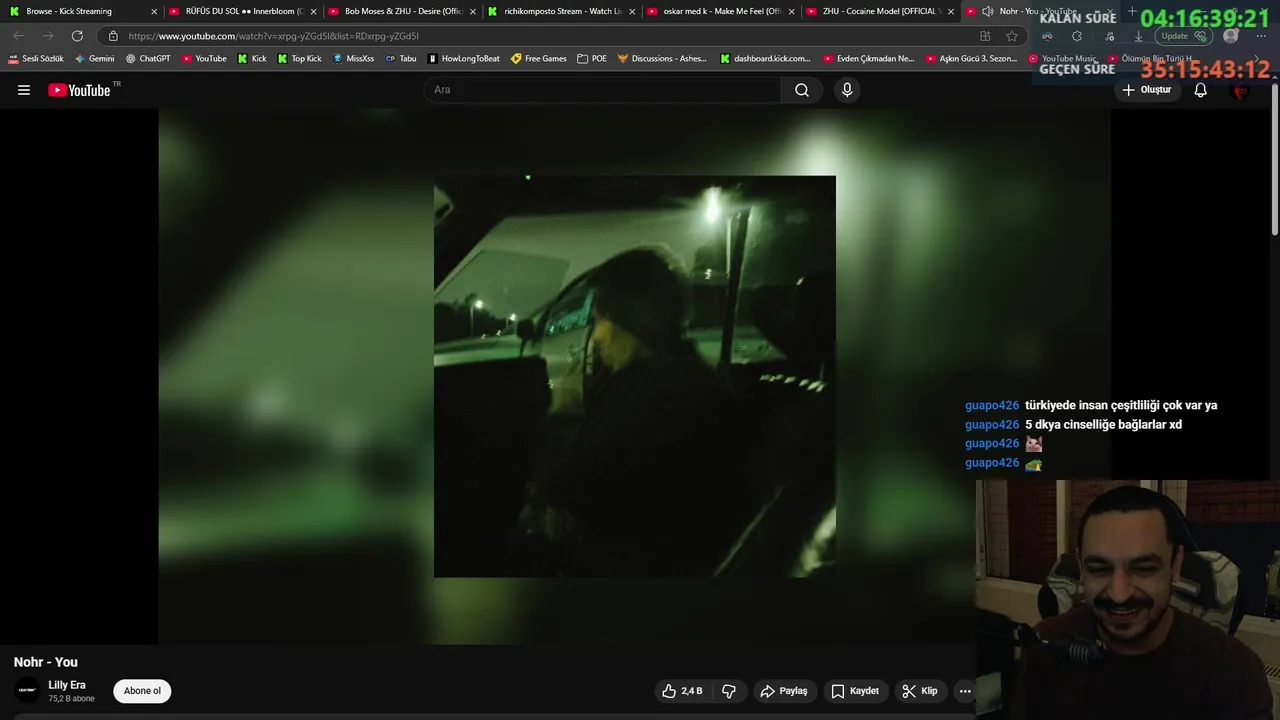Open the YouTube Music bookmark

pyautogui.click(x=1063, y=59)
